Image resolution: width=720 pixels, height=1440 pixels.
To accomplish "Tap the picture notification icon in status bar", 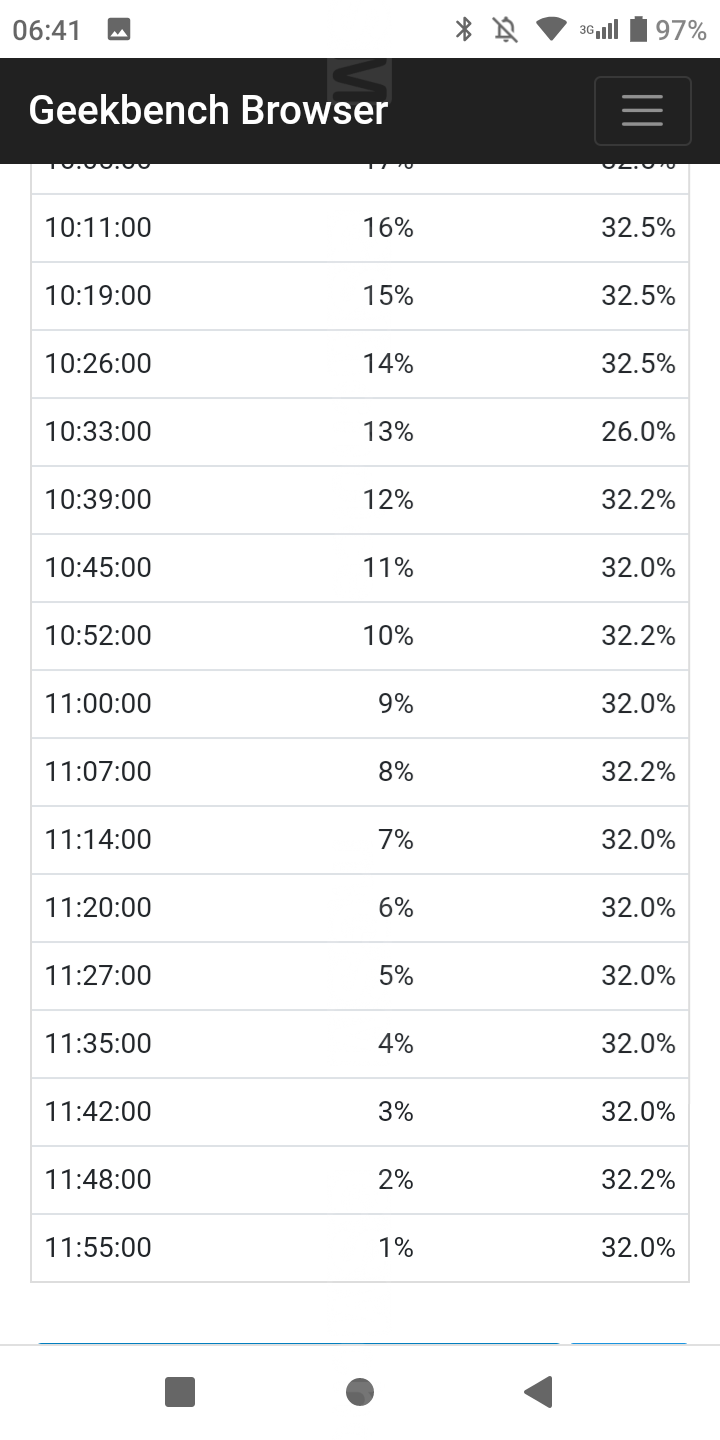I will click(119, 30).
